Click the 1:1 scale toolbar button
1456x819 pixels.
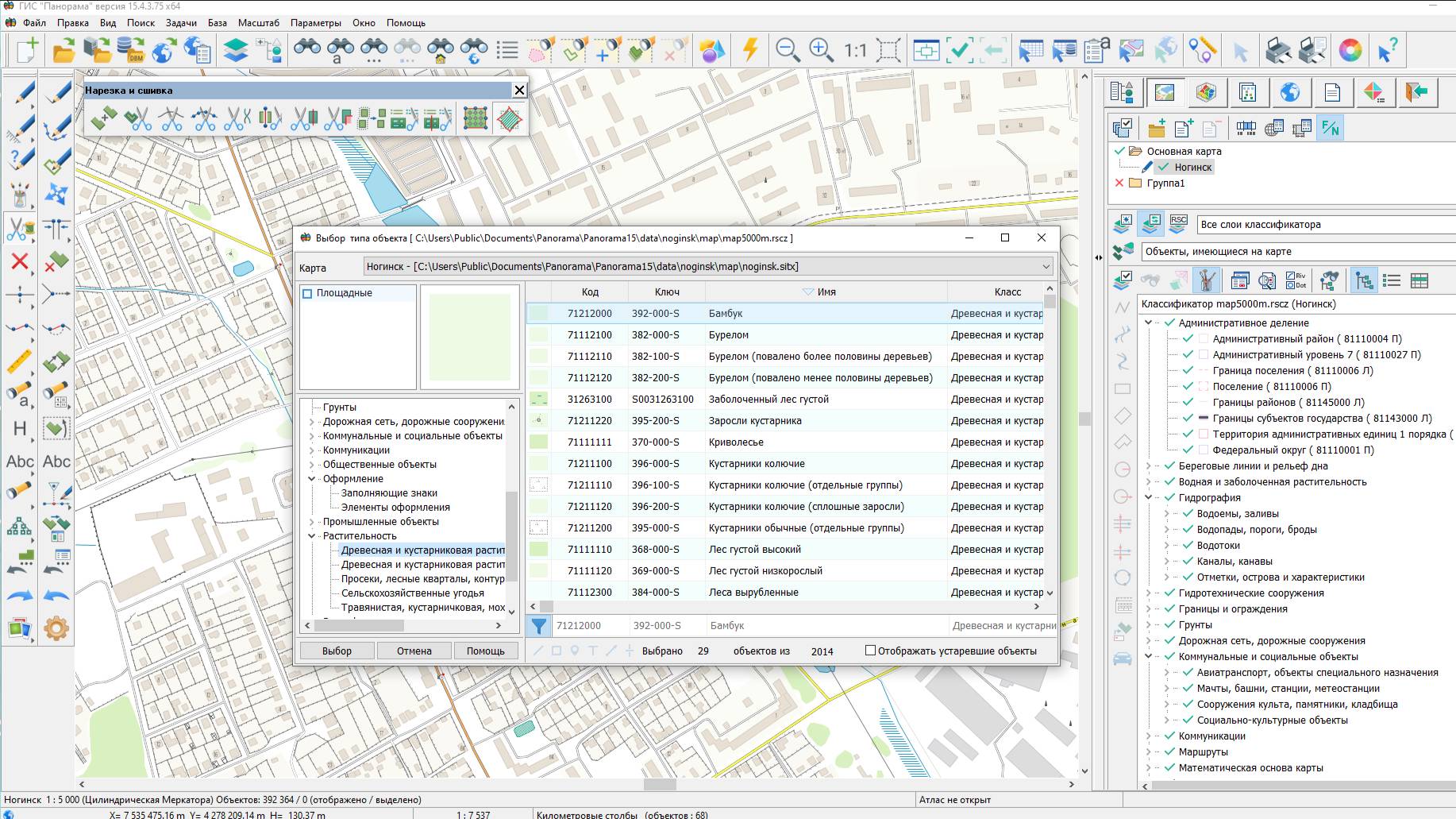click(855, 50)
